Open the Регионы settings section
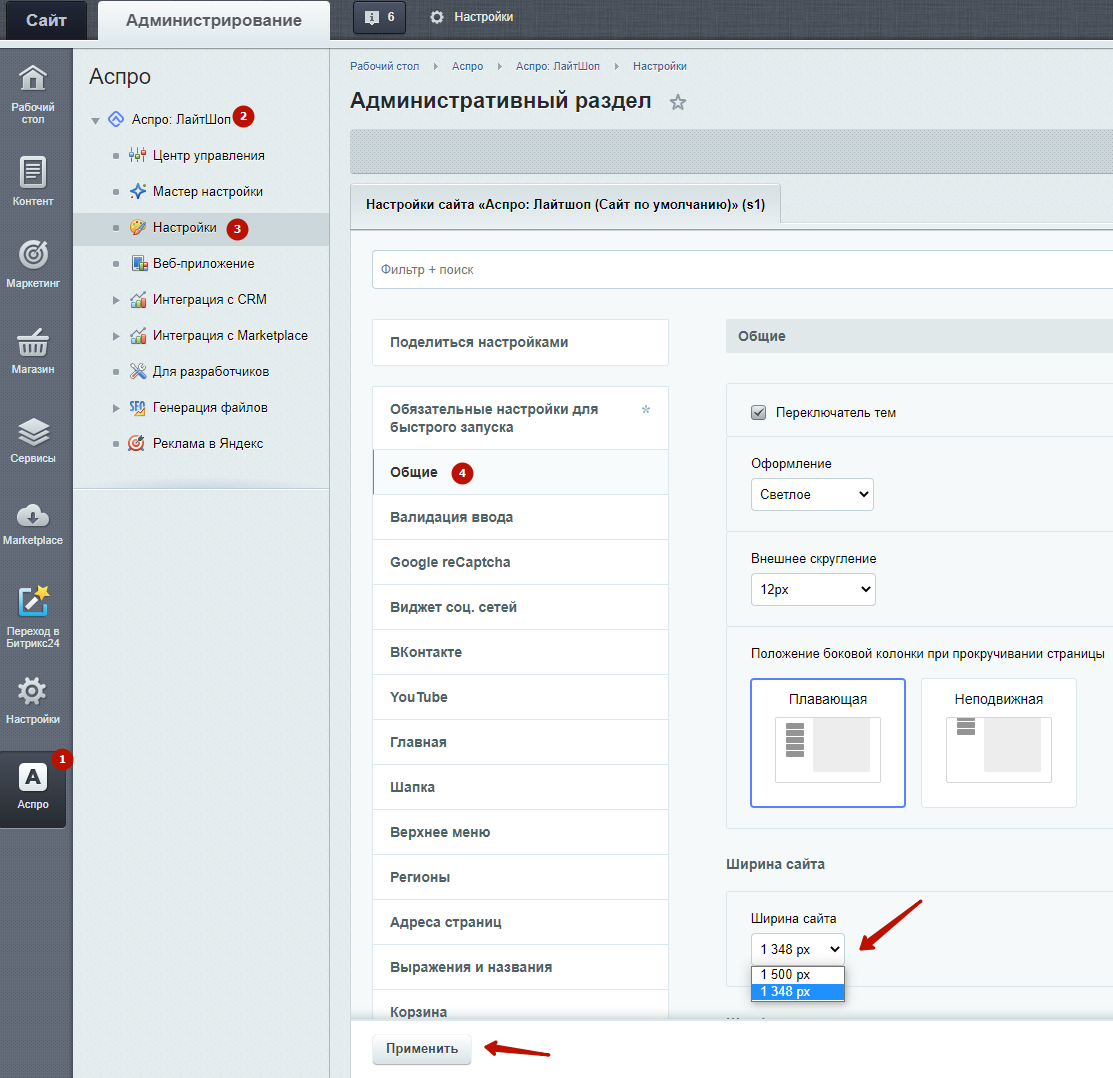1113x1078 pixels. click(520, 877)
